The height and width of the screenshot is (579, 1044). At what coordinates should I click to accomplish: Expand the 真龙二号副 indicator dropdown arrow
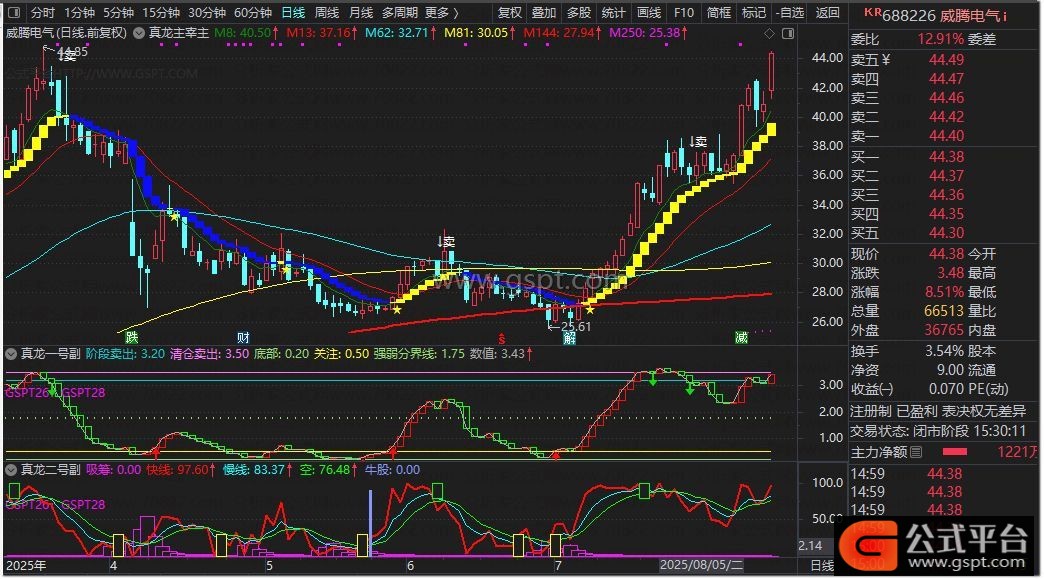pyautogui.click(x=11, y=470)
